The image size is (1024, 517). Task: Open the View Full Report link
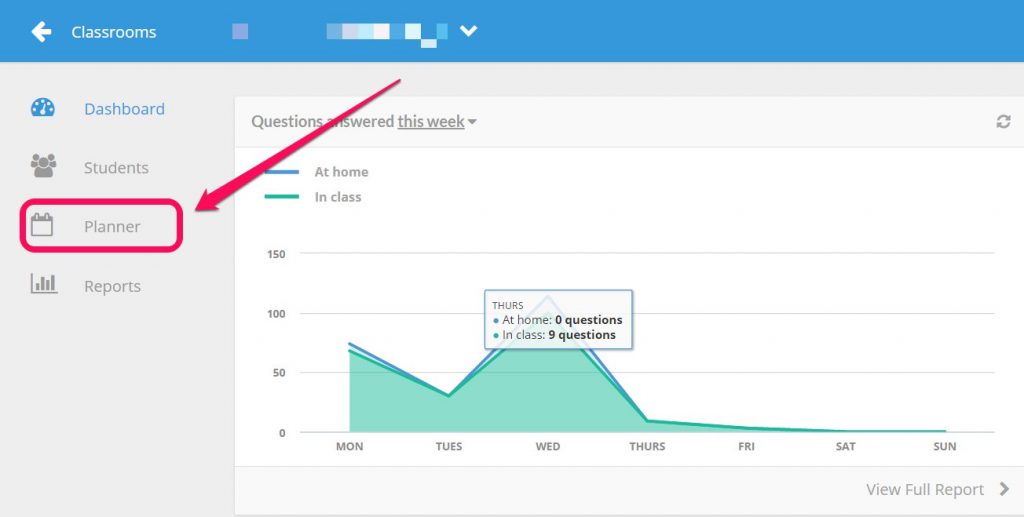pyautogui.click(x=925, y=490)
